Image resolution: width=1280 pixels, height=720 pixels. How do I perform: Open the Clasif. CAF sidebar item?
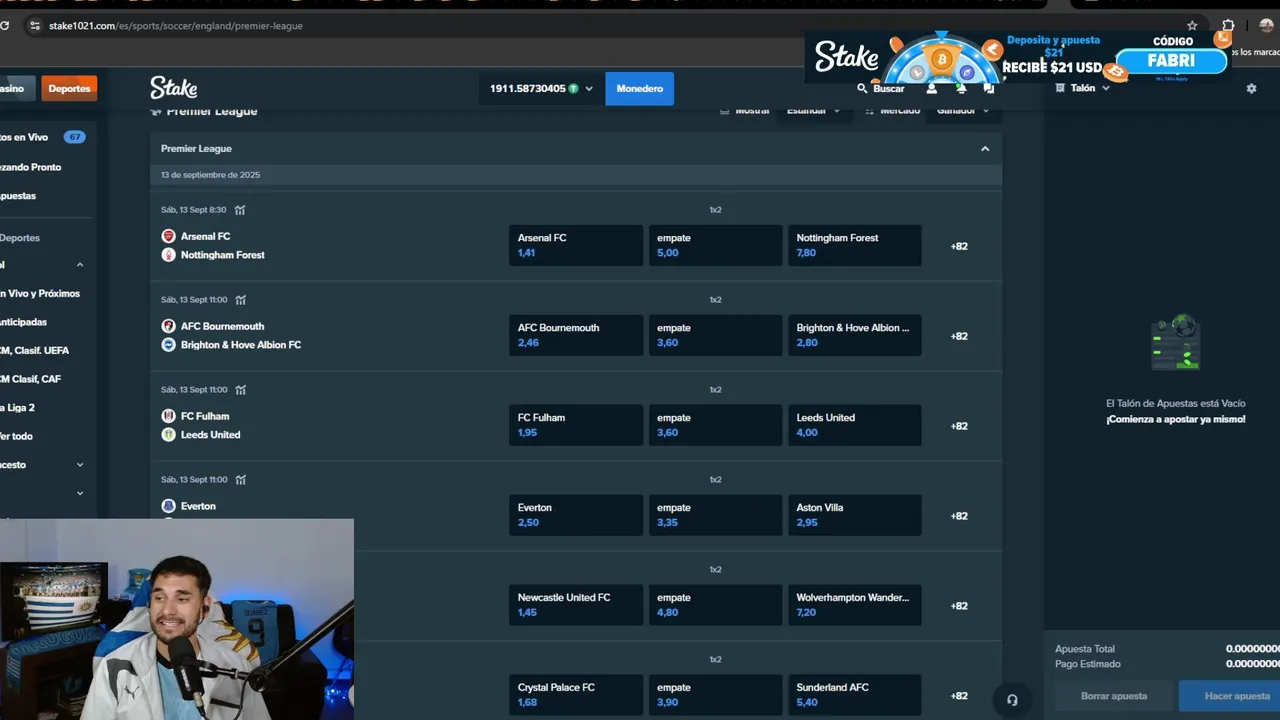pos(33,379)
